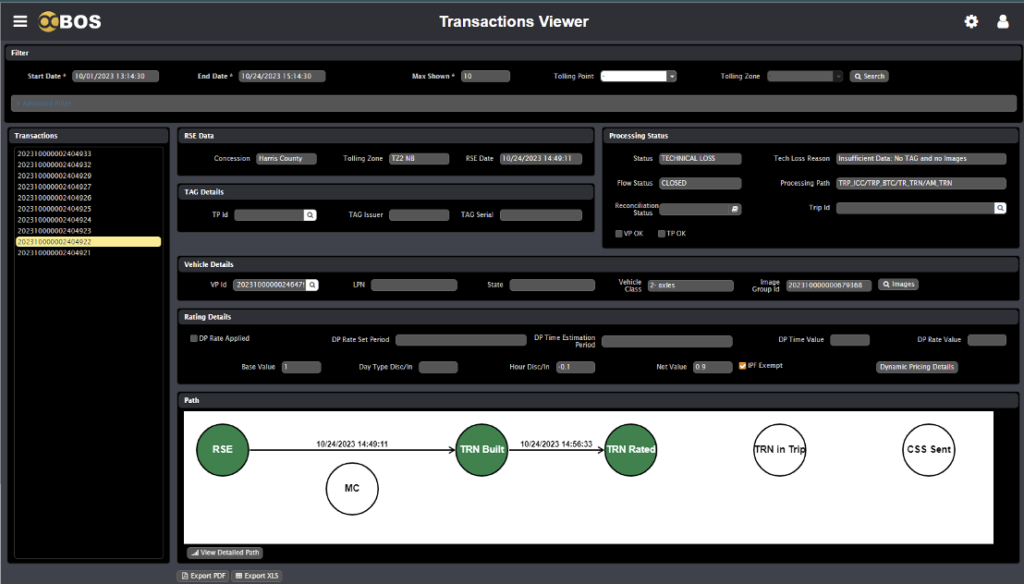This screenshot has width=1024, height=584.
Task: Select transaction 202310000002404933
Action: point(54,154)
